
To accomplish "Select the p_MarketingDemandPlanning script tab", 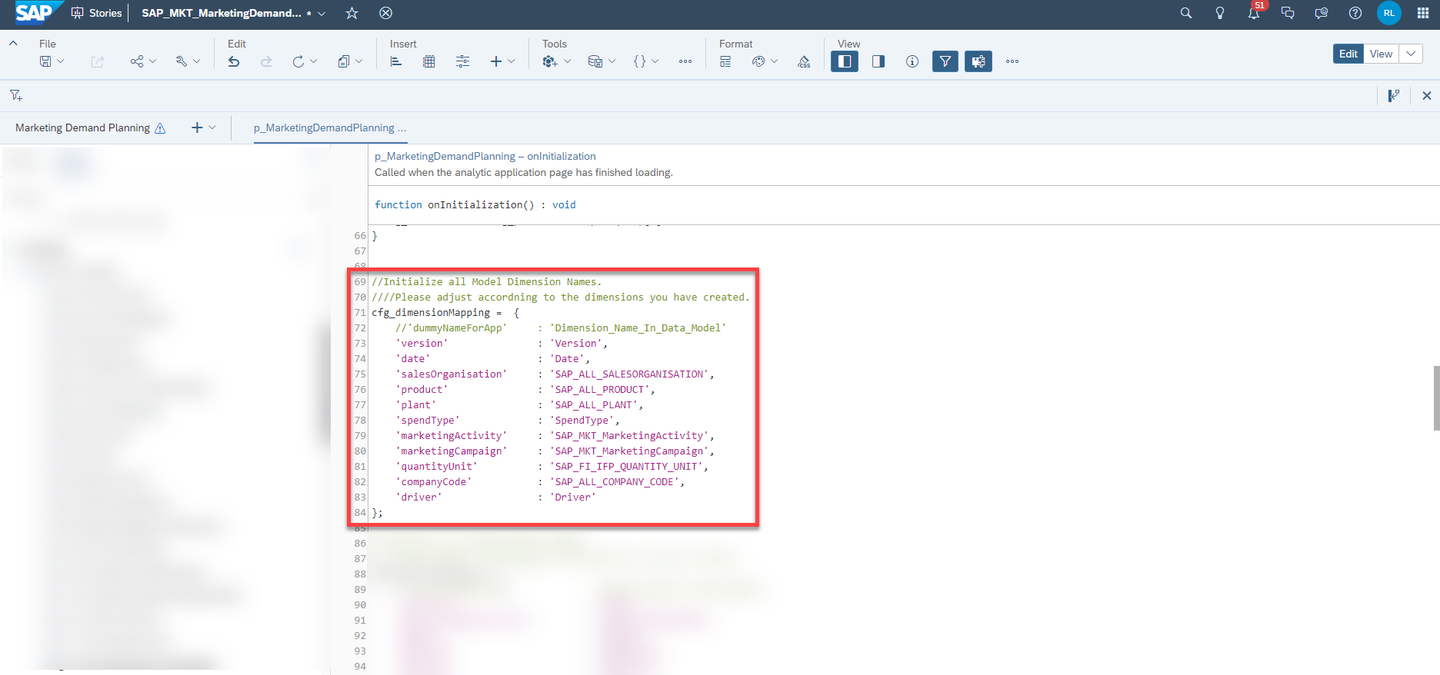I will point(331,128).
